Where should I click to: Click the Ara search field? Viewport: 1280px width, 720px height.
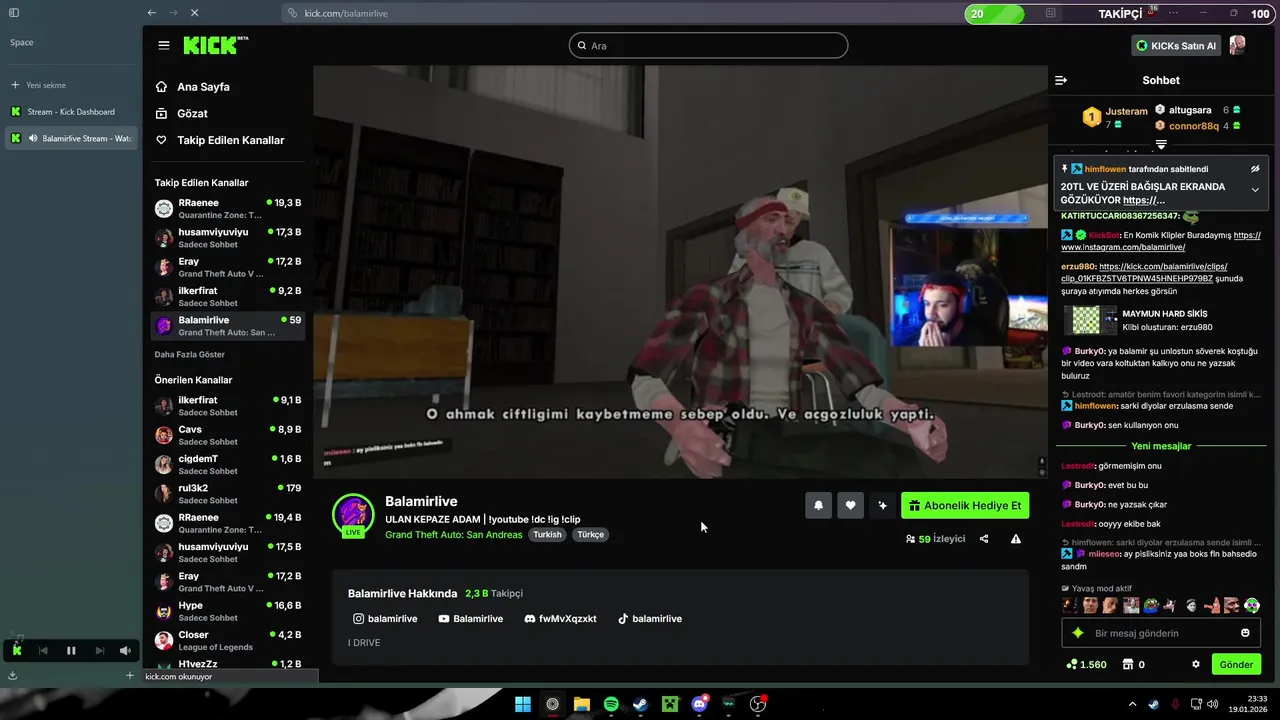coord(708,46)
